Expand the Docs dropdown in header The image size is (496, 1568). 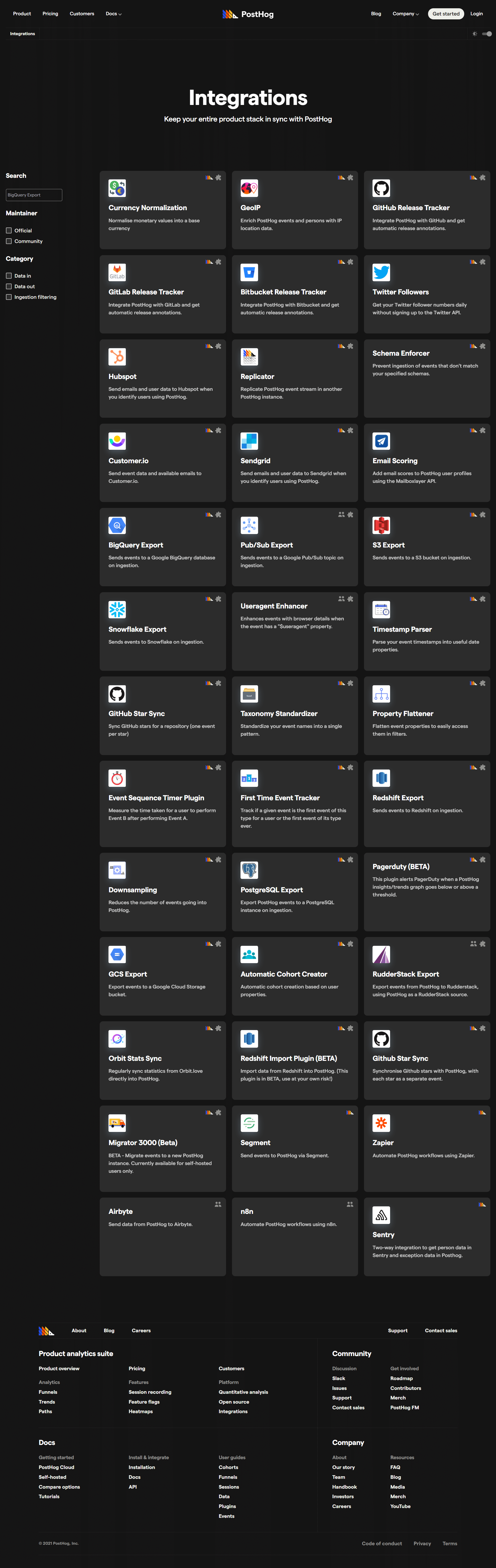tap(114, 14)
